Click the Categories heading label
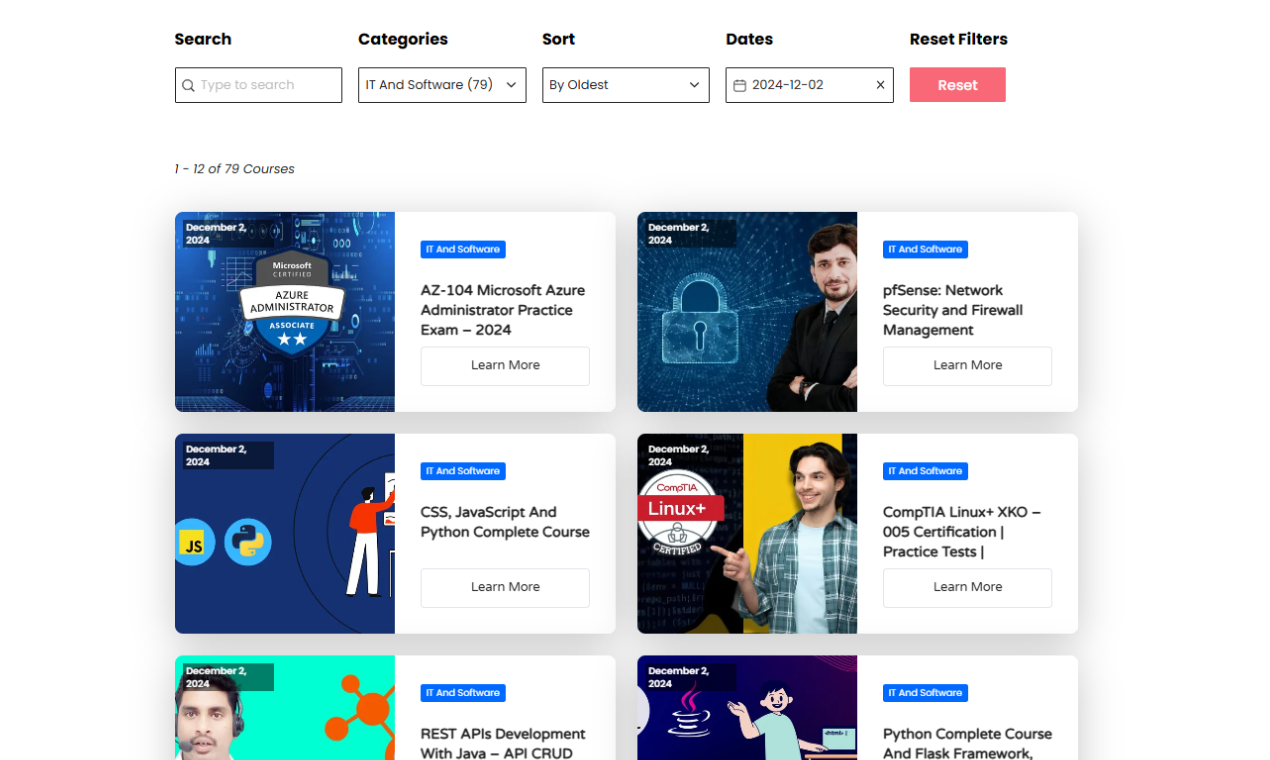Image resolution: width=1270 pixels, height=760 pixels. pos(403,39)
